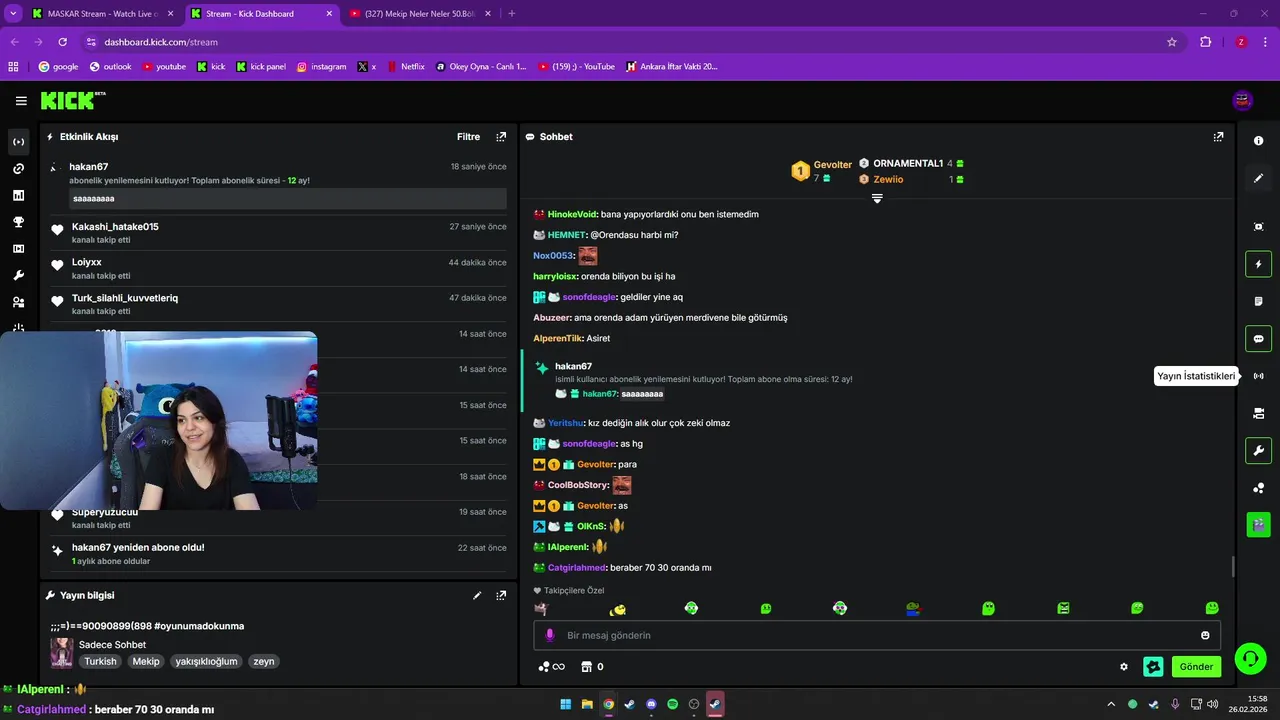This screenshot has width=1280, height=720.
Task: Click the pencil edit icon in right toolbar
Action: [1258, 178]
